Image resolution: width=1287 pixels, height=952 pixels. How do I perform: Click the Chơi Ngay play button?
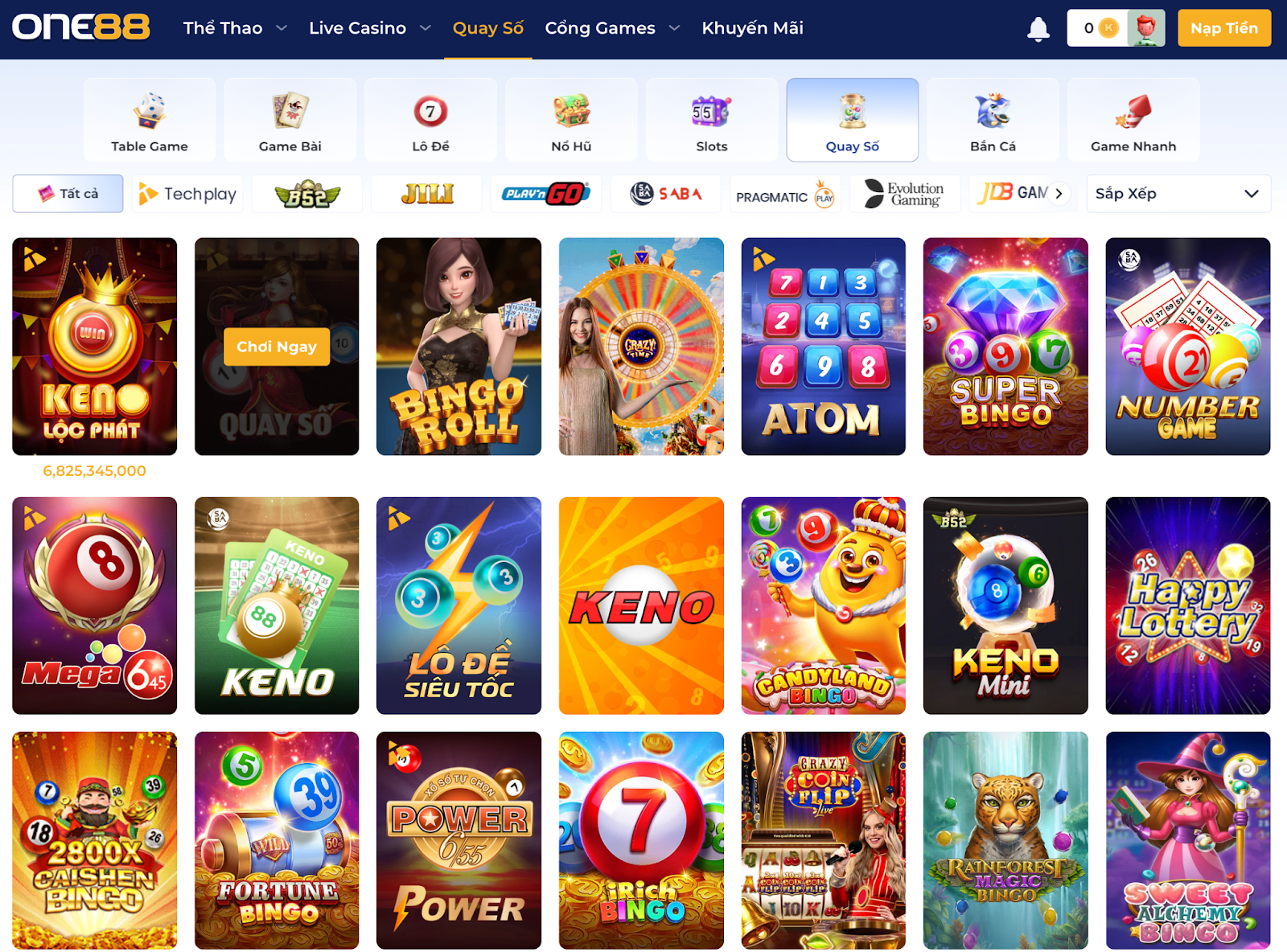(x=277, y=347)
